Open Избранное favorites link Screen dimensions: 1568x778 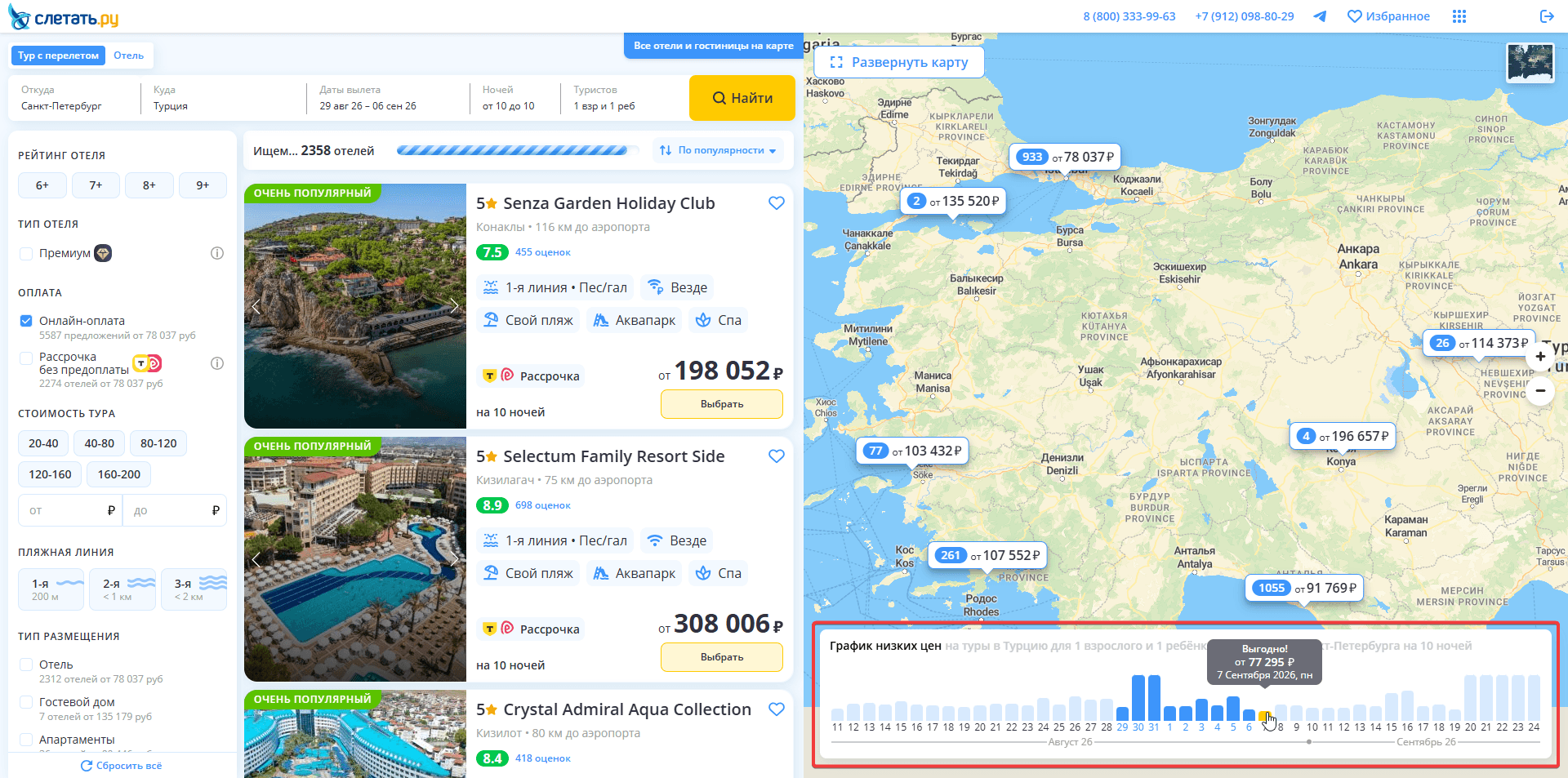[x=1388, y=16]
